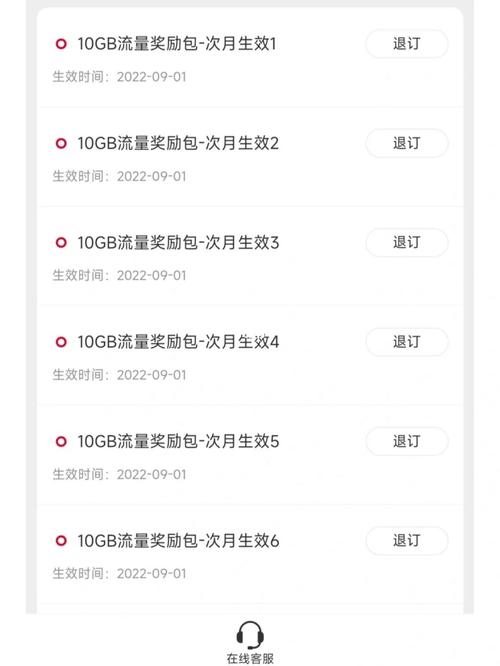Click red circle beside 次月生效3 package
The width and height of the screenshot is (500, 666).
coord(61,243)
